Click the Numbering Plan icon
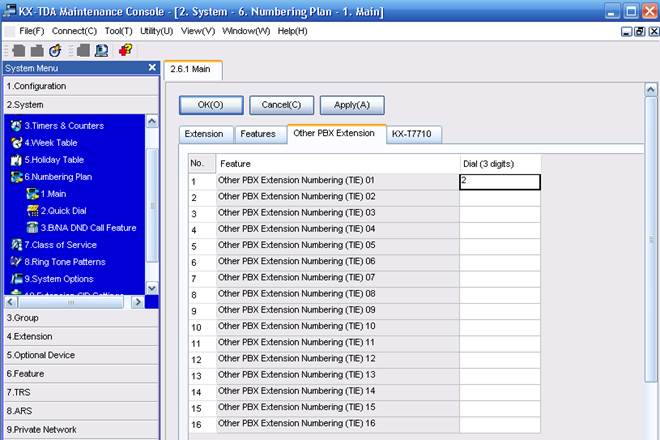 16,177
